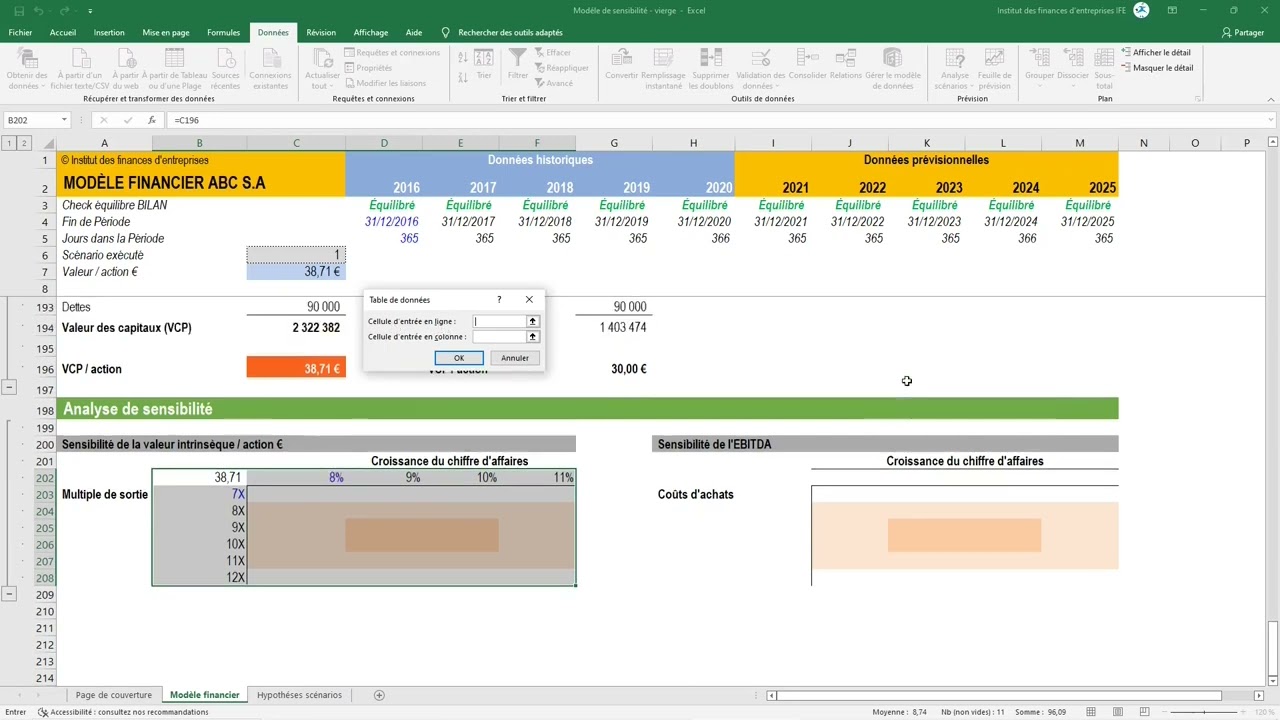The width and height of the screenshot is (1280, 720).
Task: Open the Fichier tab
Action: pos(20,32)
